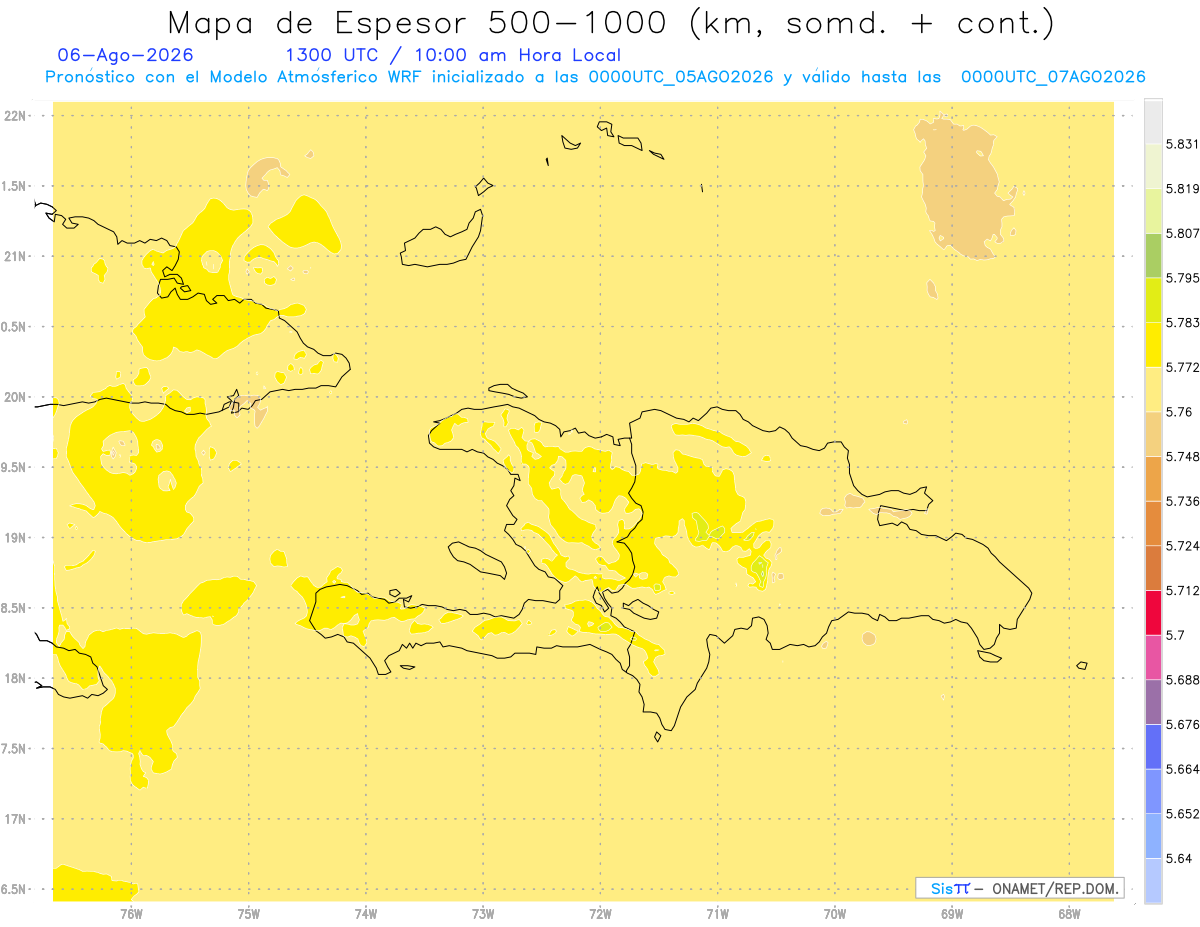The image size is (1200, 927).
Task: Click the legend value 5.688
Action: tap(1182, 680)
